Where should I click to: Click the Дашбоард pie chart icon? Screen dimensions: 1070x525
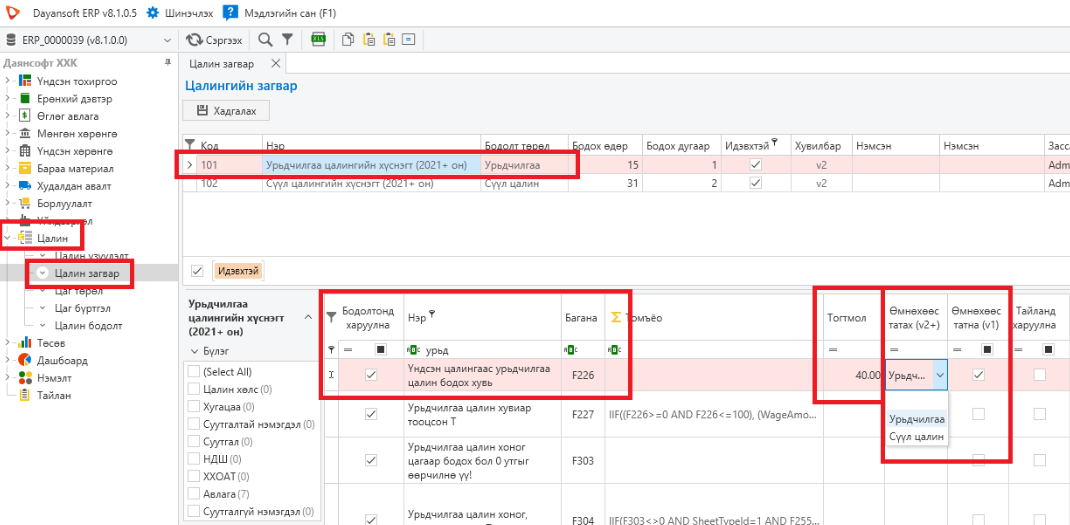point(25,360)
